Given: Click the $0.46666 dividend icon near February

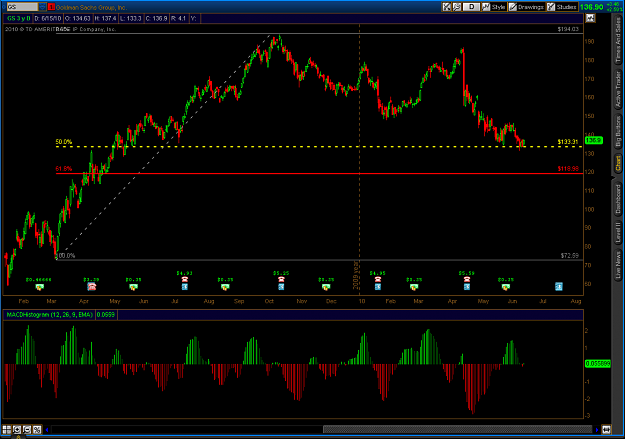Looking at the screenshot, I should tap(39, 287).
